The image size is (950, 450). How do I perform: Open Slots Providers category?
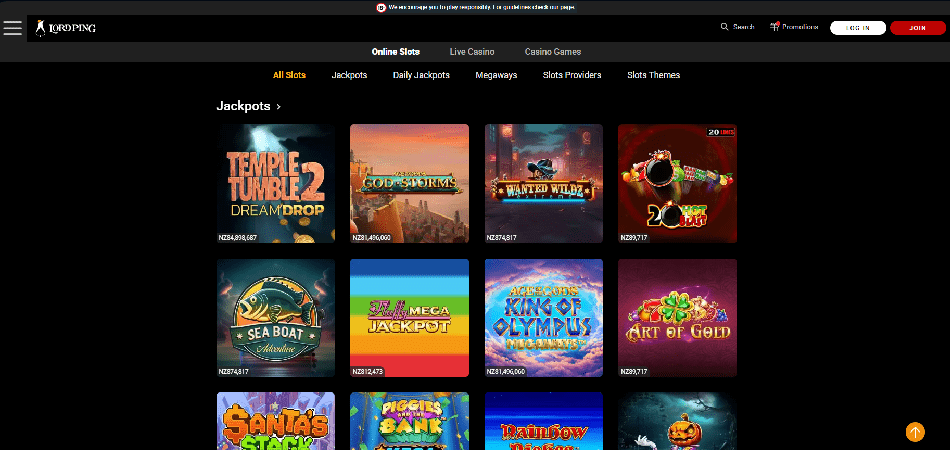pos(572,75)
